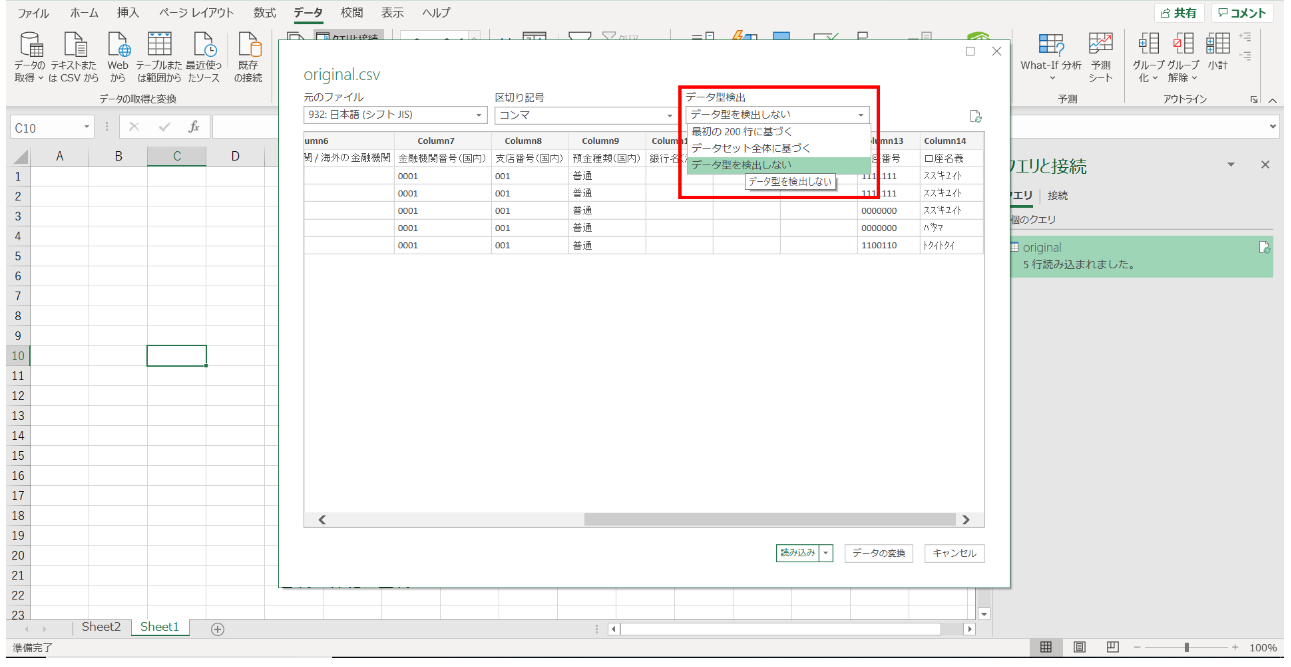The image size is (1291, 667).
Task: Click the zoom out minus button
Action: point(1137,647)
